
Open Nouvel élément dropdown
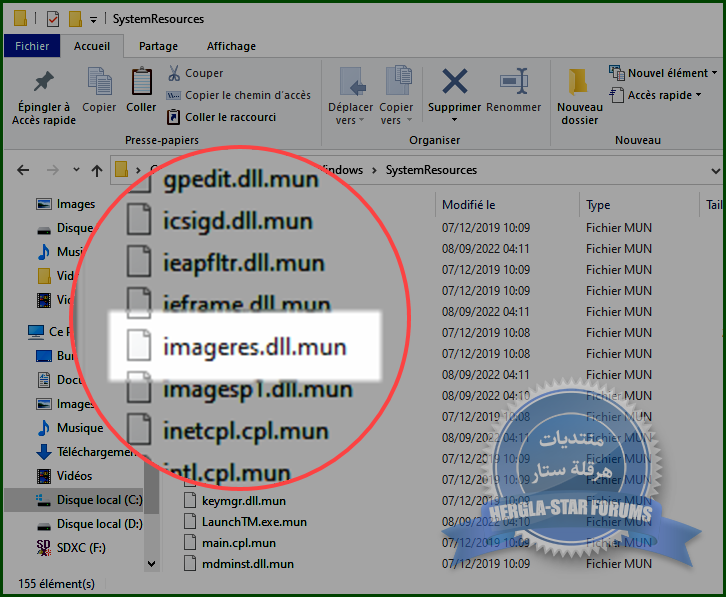[x=663, y=73]
